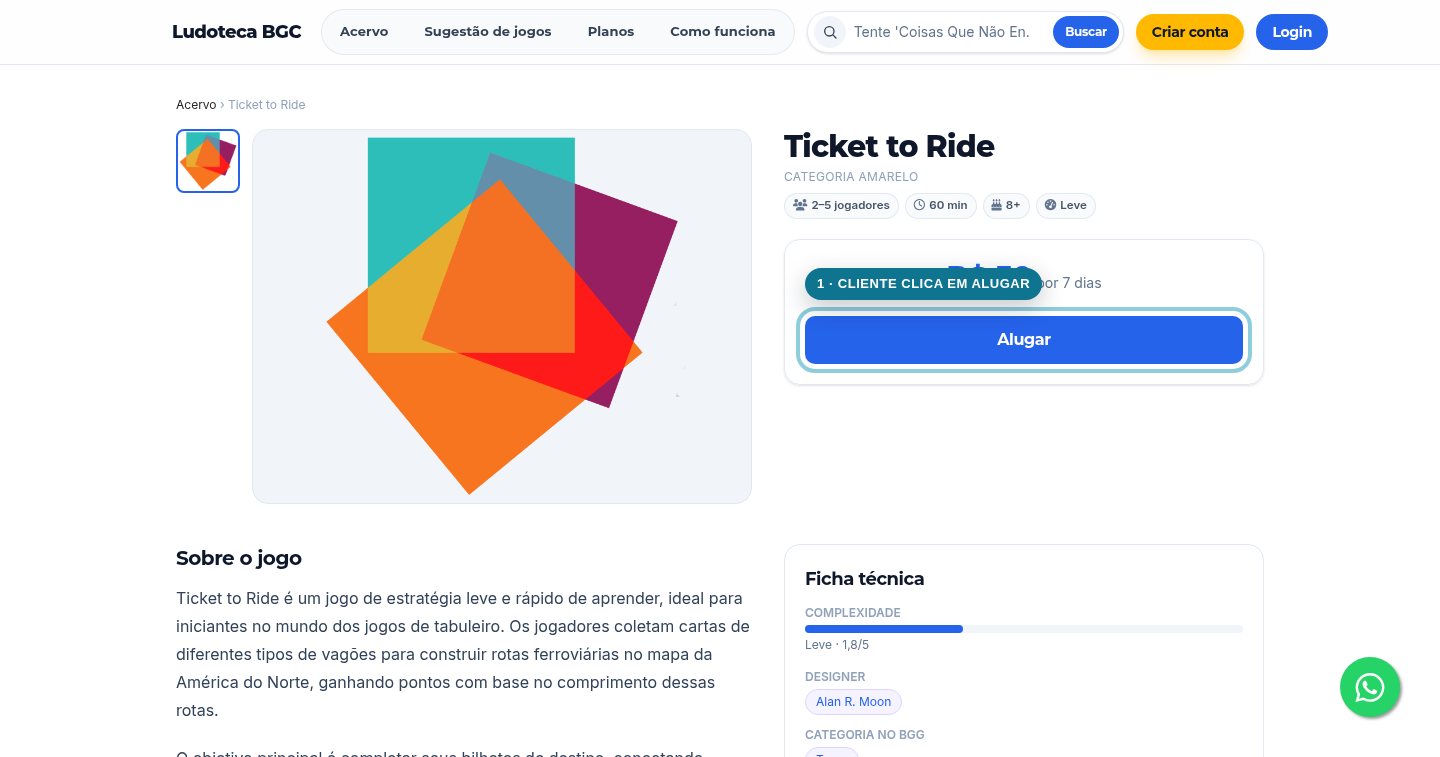Click the Buscar search button
Viewport: 1440px width, 757px height.
(x=1086, y=32)
